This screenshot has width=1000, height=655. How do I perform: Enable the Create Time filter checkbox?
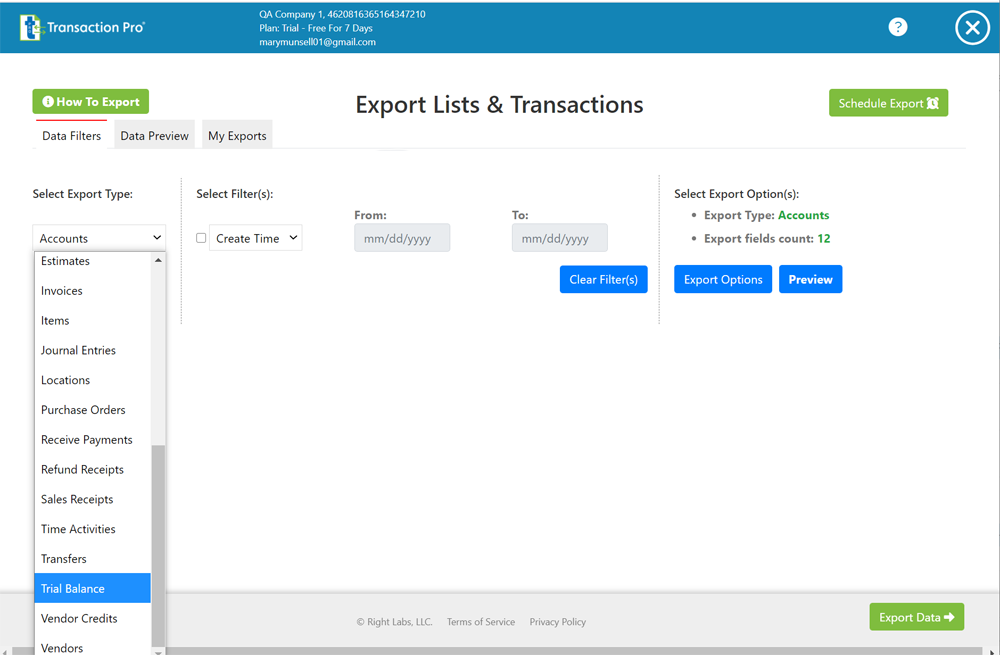click(x=201, y=238)
